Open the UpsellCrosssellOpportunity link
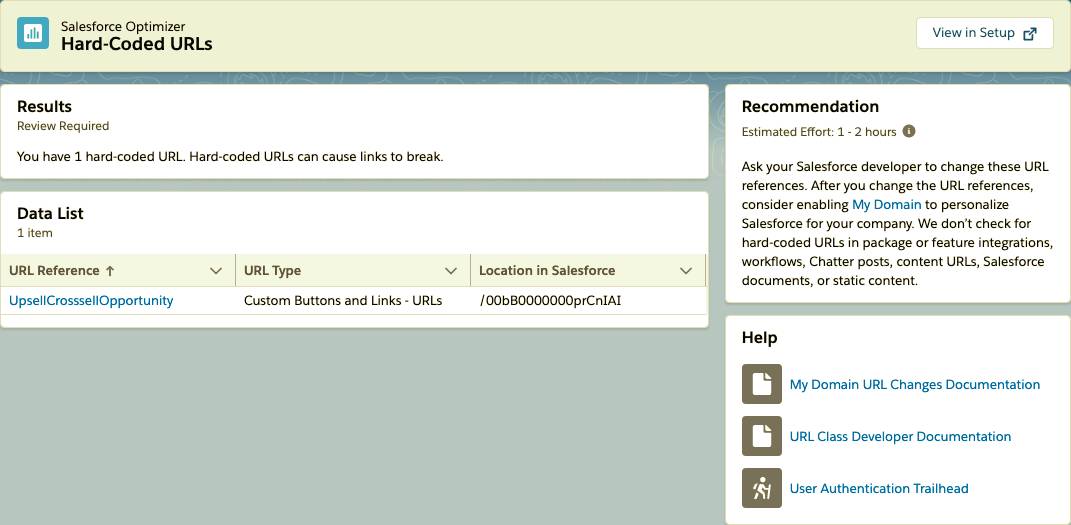This screenshot has height=525, width=1071. pos(91,300)
